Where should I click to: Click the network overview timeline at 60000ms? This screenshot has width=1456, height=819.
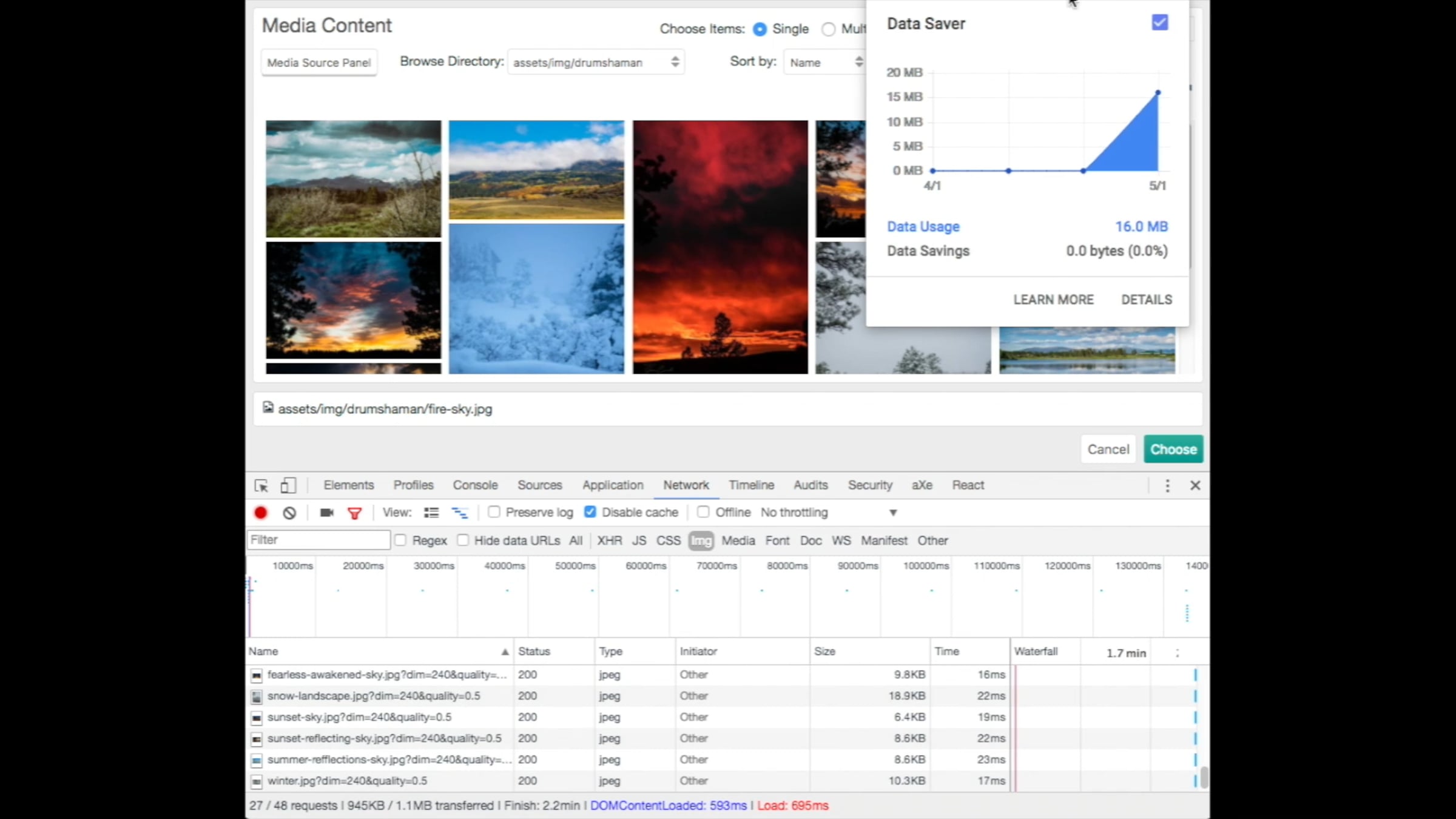pyautogui.click(x=646, y=566)
